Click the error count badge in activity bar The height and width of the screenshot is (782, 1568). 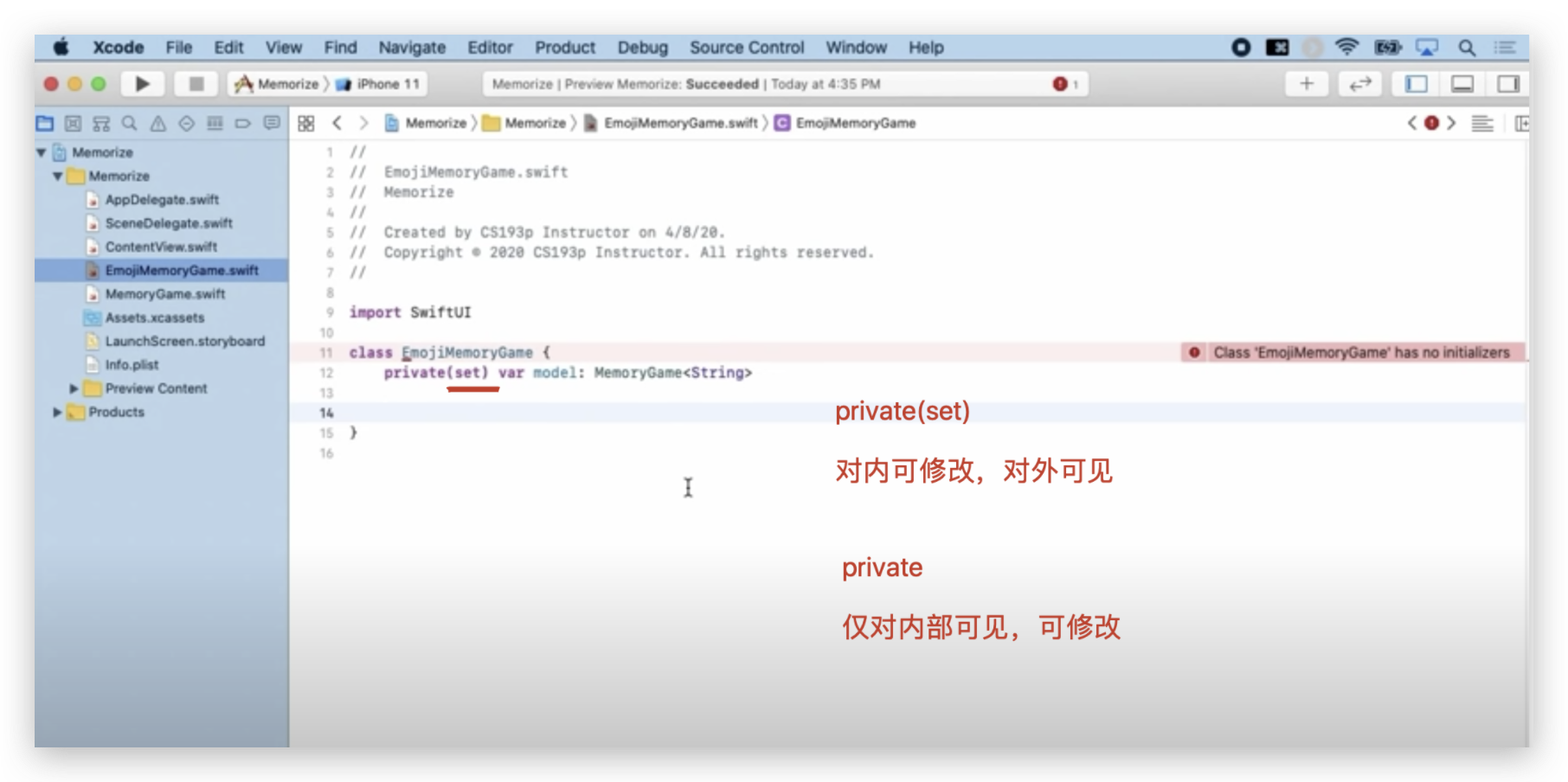tap(1065, 84)
